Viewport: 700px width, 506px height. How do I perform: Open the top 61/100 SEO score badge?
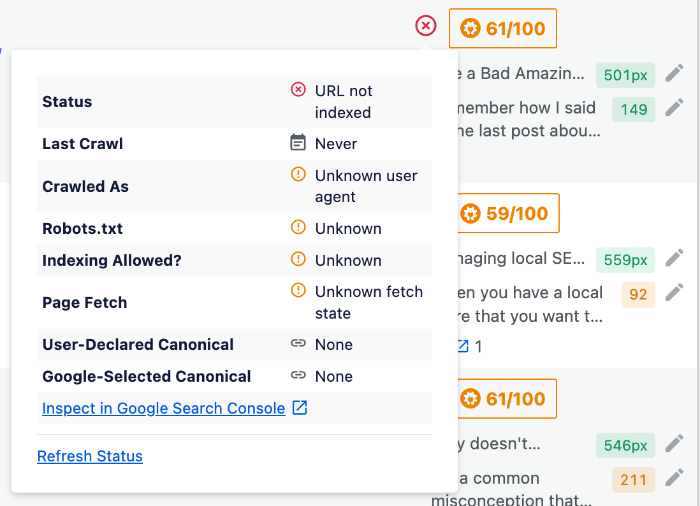(503, 28)
